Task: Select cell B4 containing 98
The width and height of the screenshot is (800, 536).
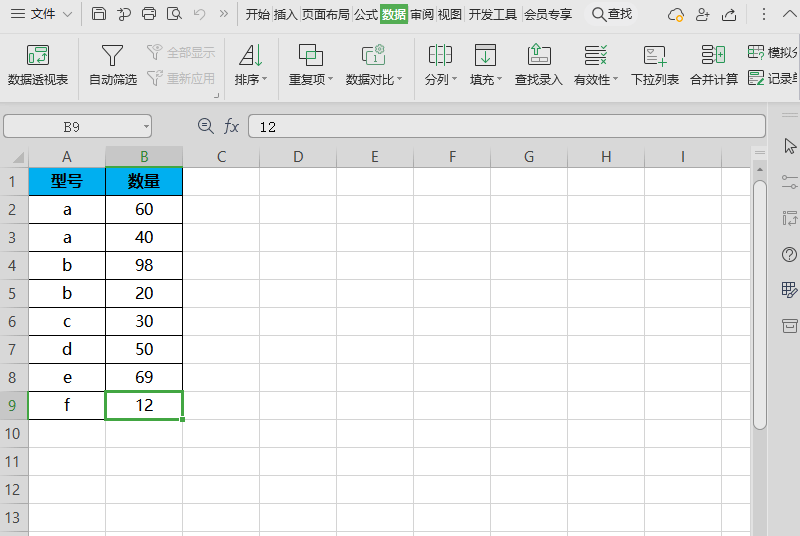Action: point(144,266)
